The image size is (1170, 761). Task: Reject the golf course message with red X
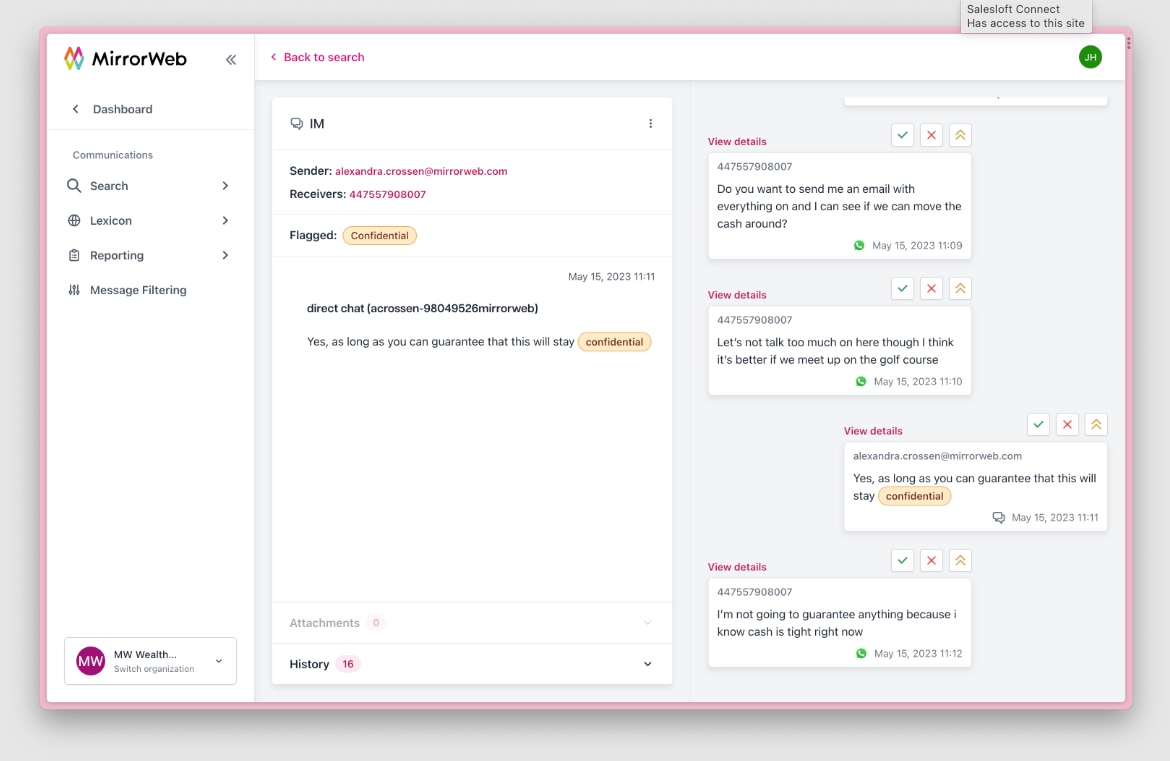point(931,288)
